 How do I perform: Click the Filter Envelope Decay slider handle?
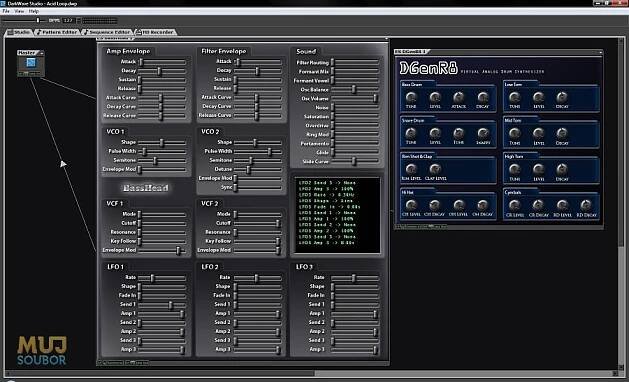pyautogui.click(x=257, y=71)
